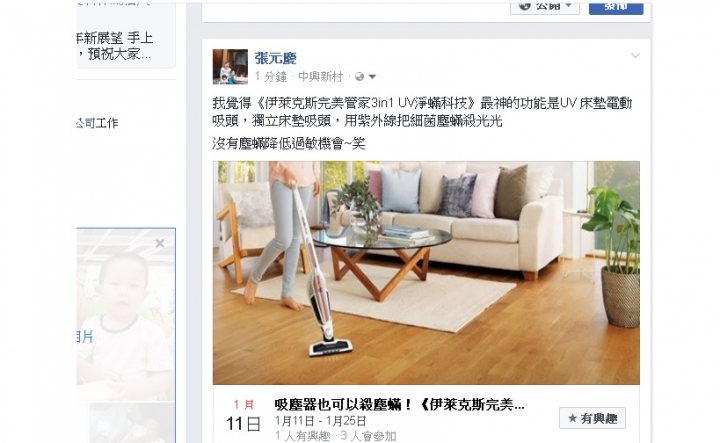Visit the 張元慶 profile name link

tap(276, 58)
